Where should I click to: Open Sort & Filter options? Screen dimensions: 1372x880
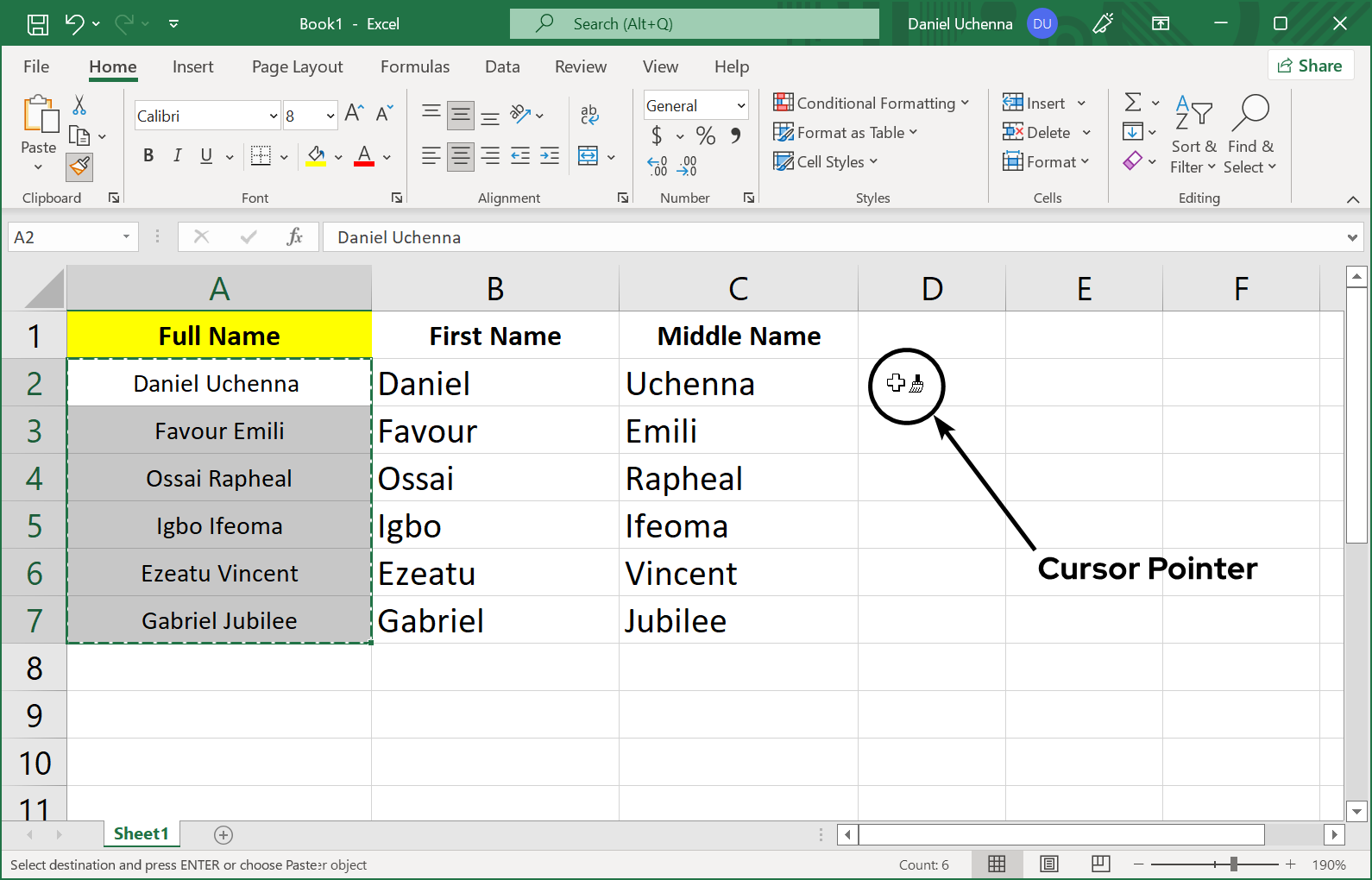pyautogui.click(x=1193, y=135)
